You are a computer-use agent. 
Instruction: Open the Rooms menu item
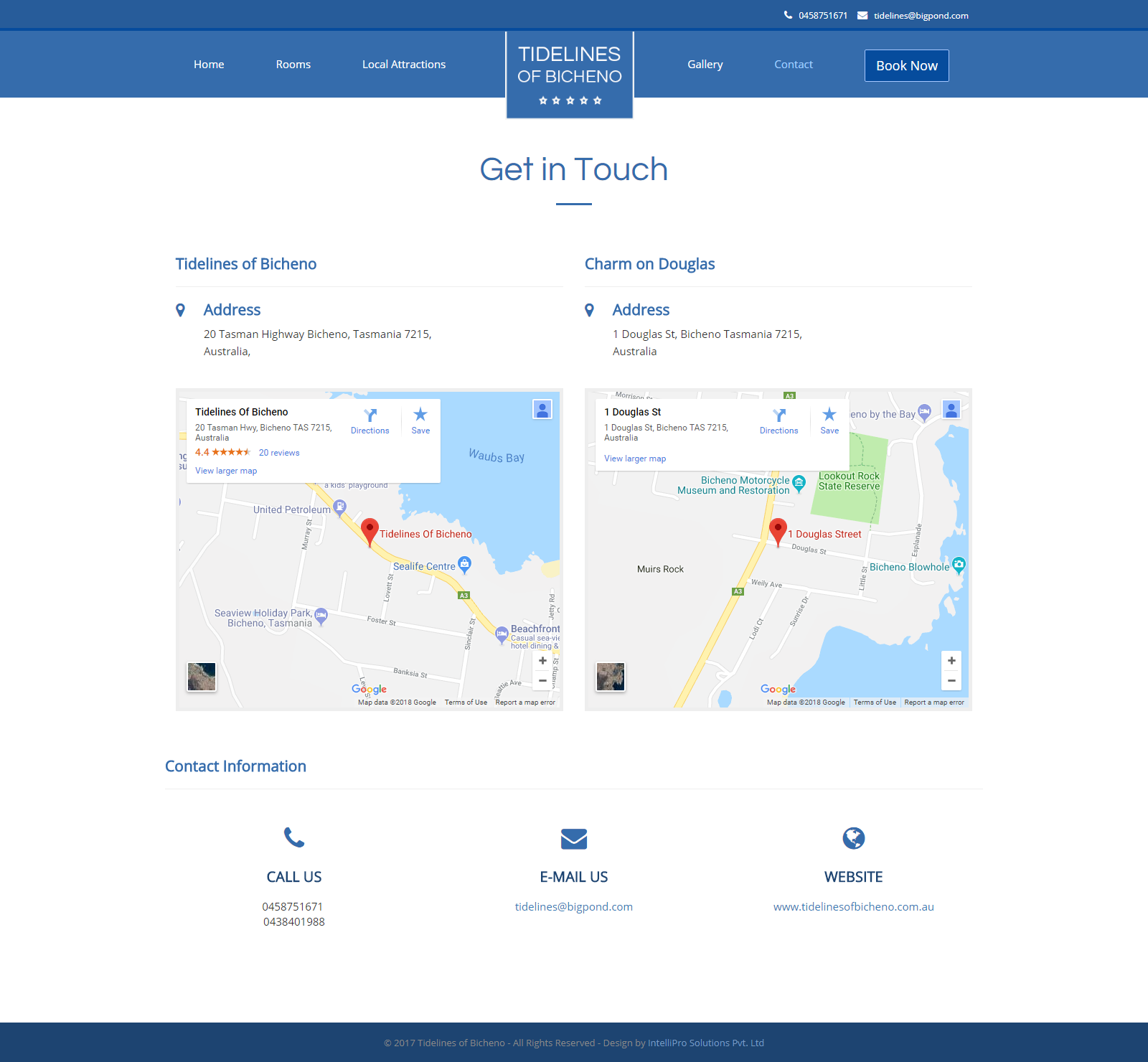click(x=293, y=65)
